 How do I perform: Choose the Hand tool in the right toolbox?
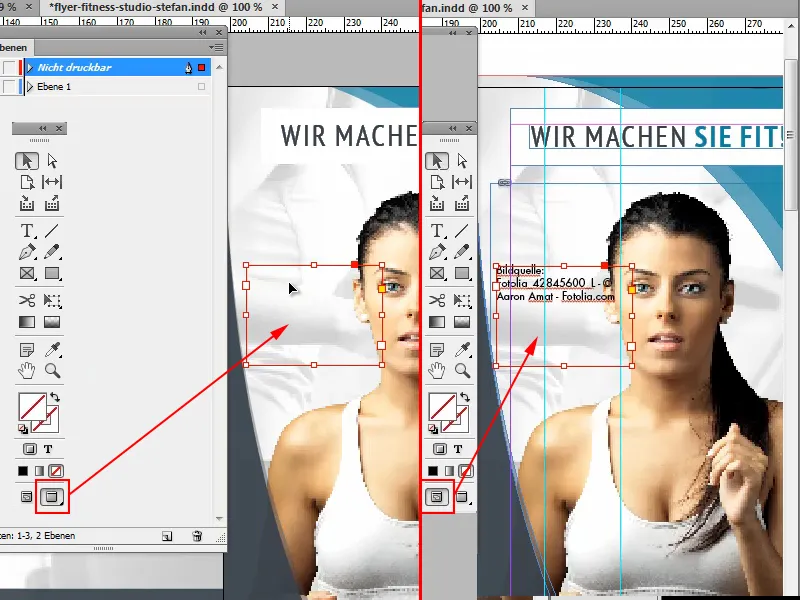[437, 370]
